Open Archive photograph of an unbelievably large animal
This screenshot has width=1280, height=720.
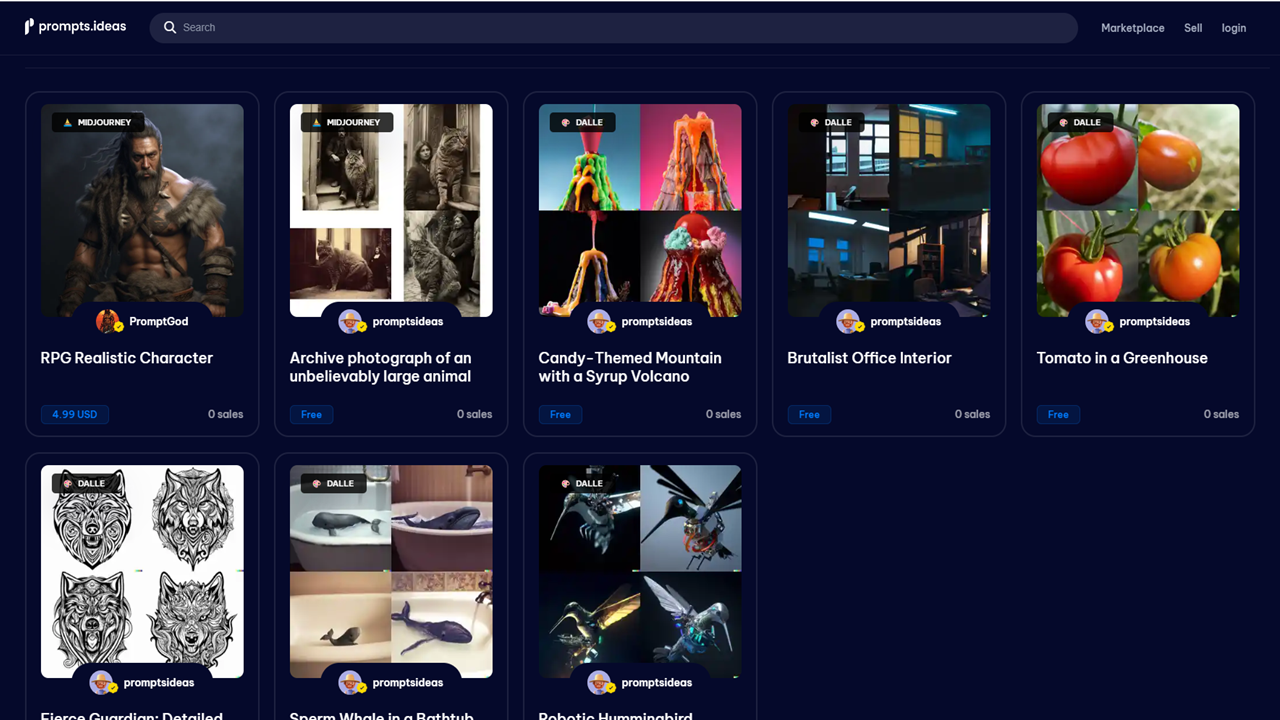click(381, 367)
